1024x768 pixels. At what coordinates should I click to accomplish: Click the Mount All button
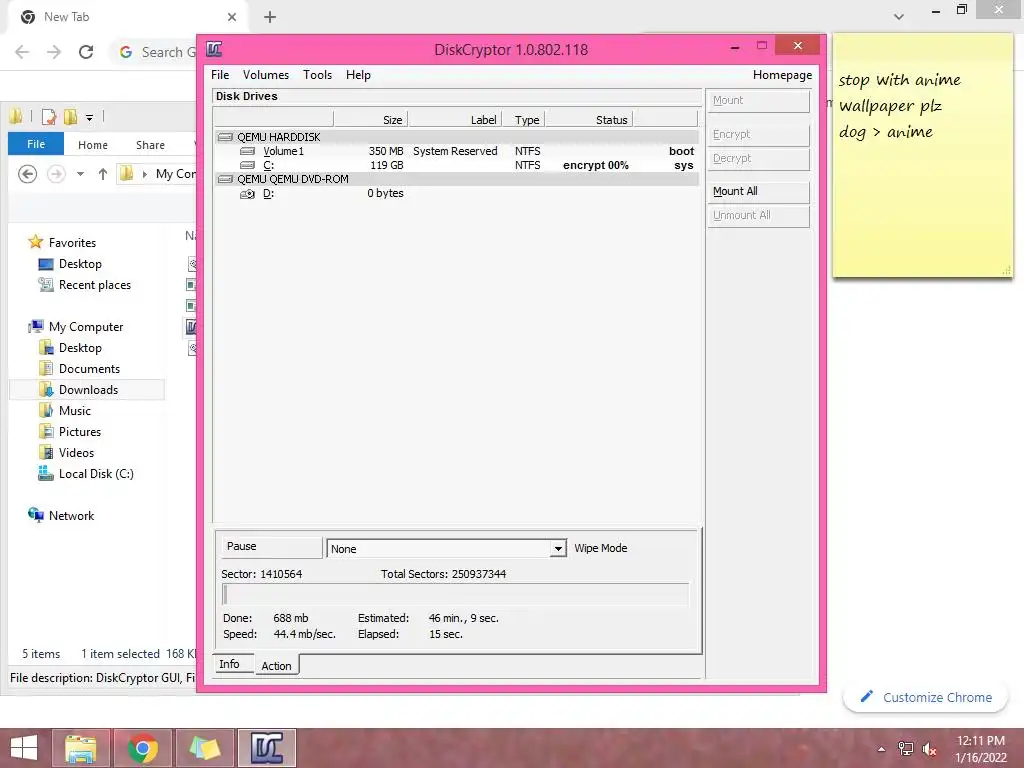759,191
